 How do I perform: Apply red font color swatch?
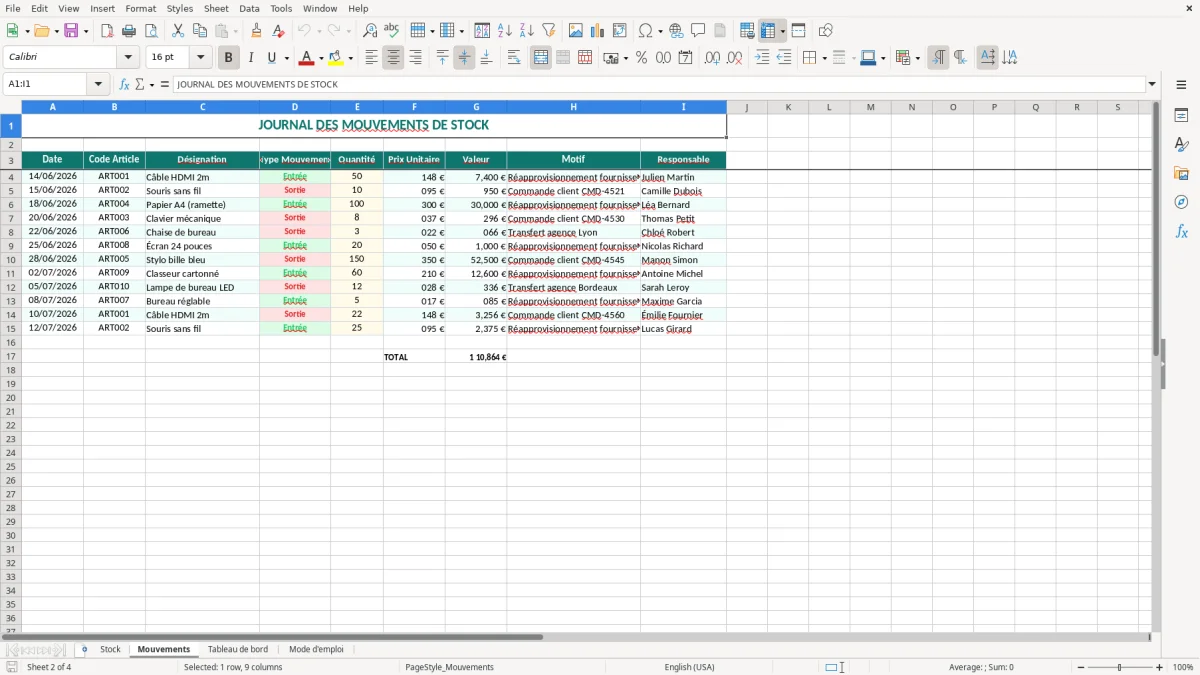click(307, 58)
